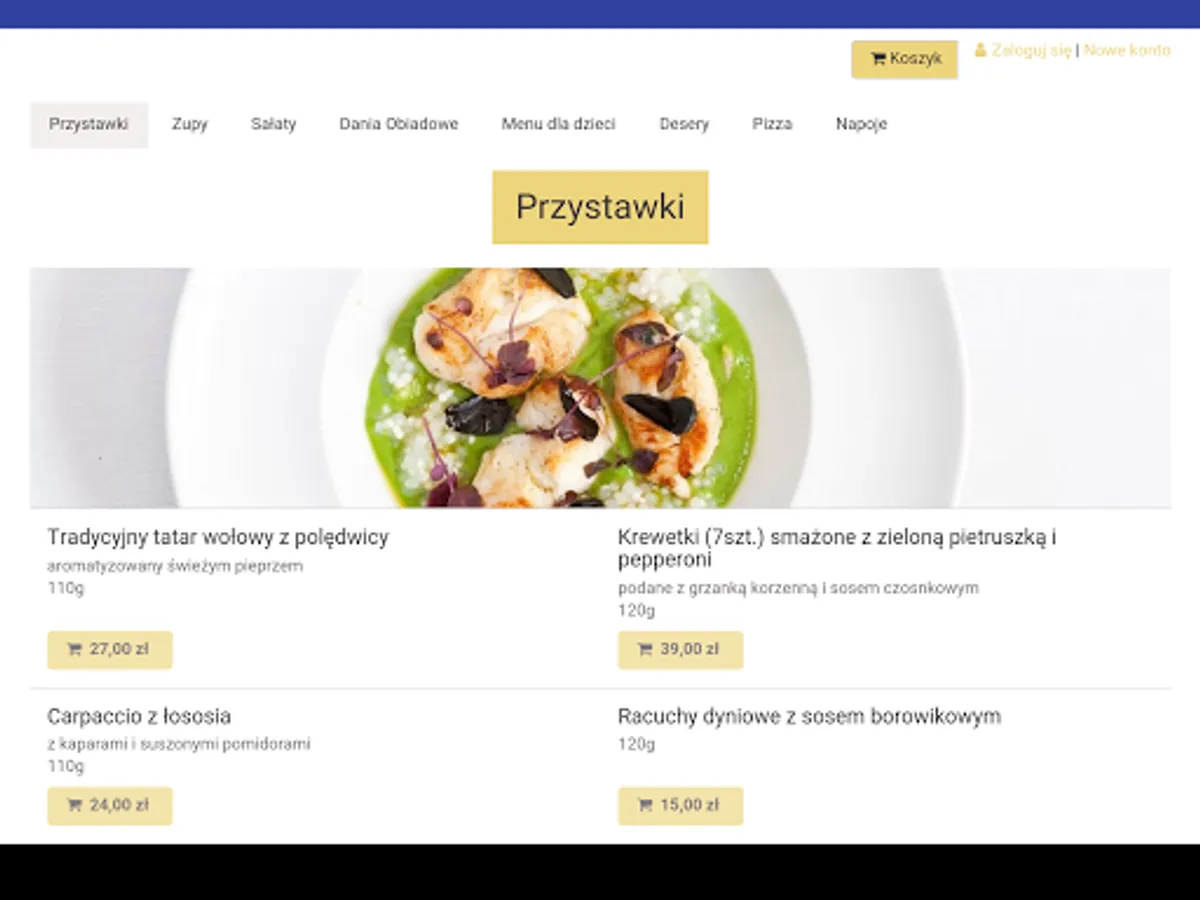Open the Koszyk cart button
Viewport: 1200px width, 900px height.
point(904,59)
